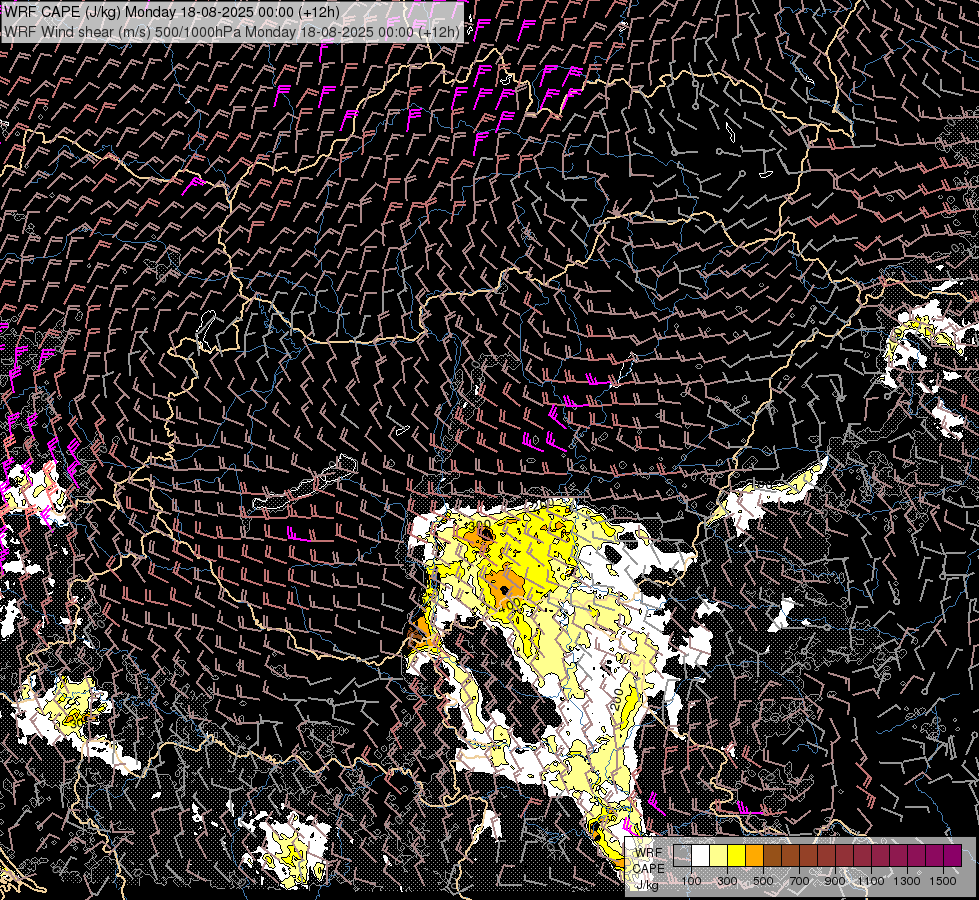Screen dimensions: 979x900
Task: Click the WRF CAPE (J/kg) title line
Action: pos(172,12)
